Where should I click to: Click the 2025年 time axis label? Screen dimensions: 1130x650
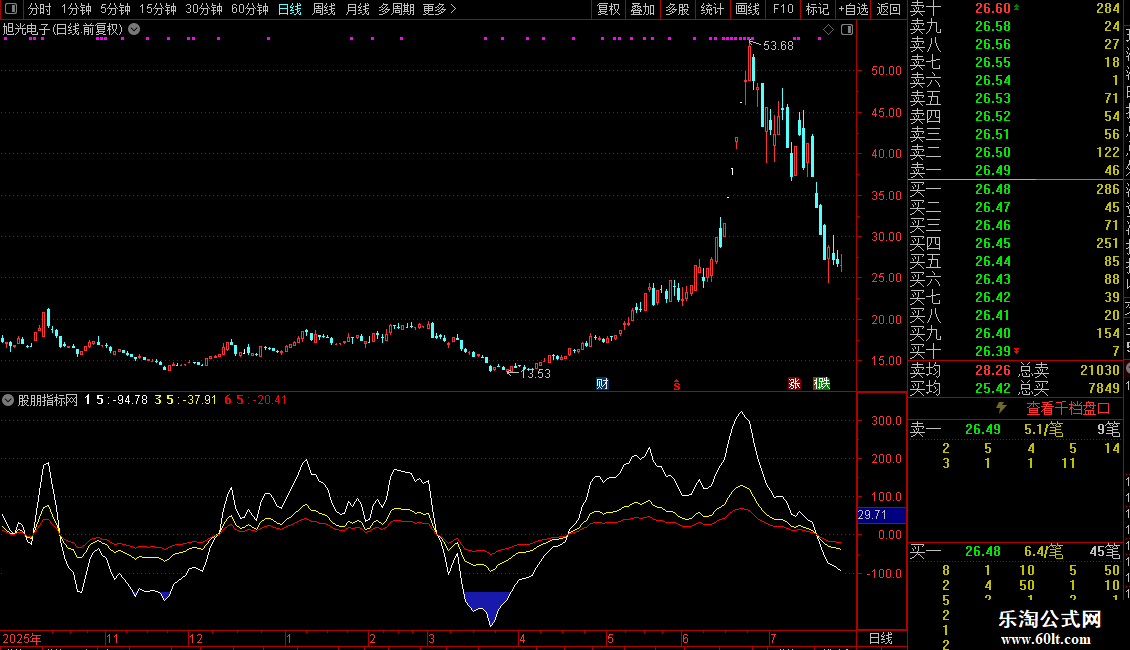pyautogui.click(x=22, y=638)
